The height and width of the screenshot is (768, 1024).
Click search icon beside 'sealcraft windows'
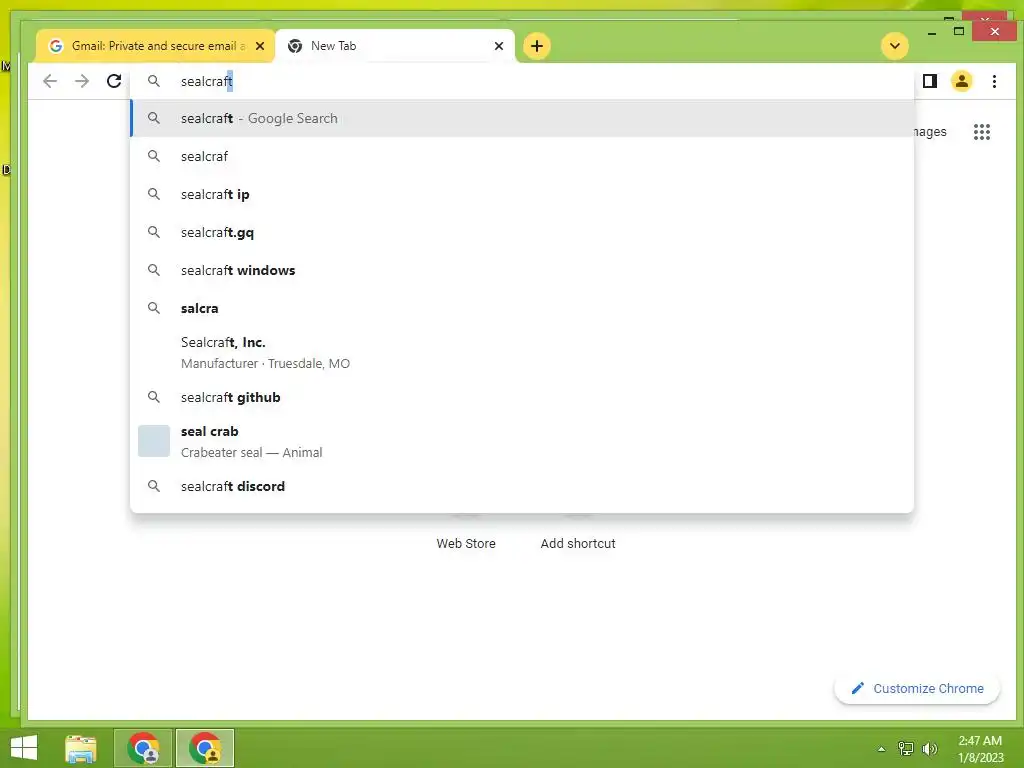[153, 269]
